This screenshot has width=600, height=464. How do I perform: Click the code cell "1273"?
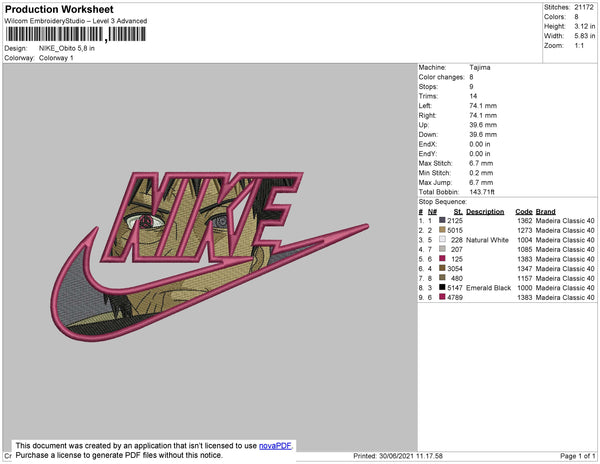[x=524, y=230]
